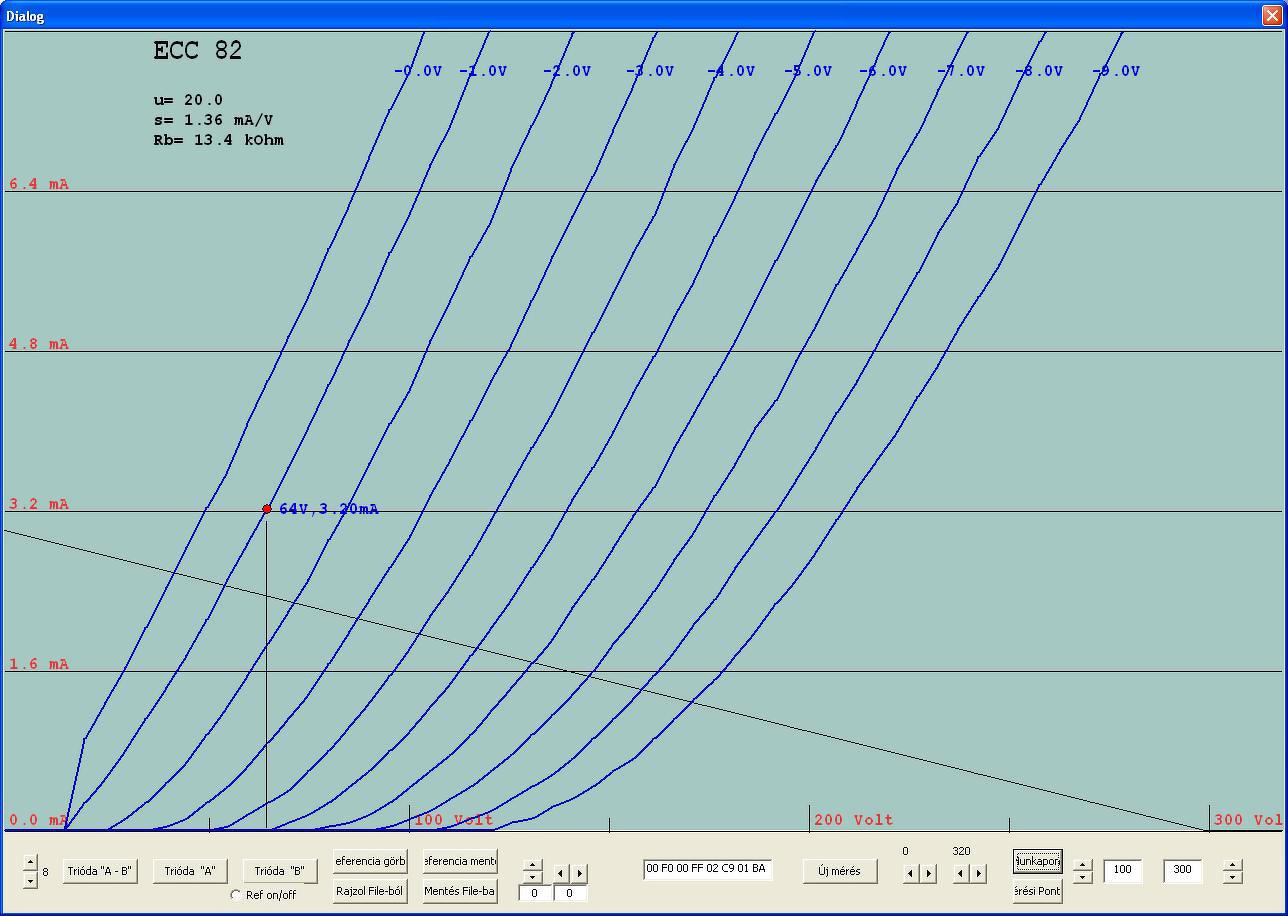Click the up arrow left of the 100 field

pos(1082,865)
